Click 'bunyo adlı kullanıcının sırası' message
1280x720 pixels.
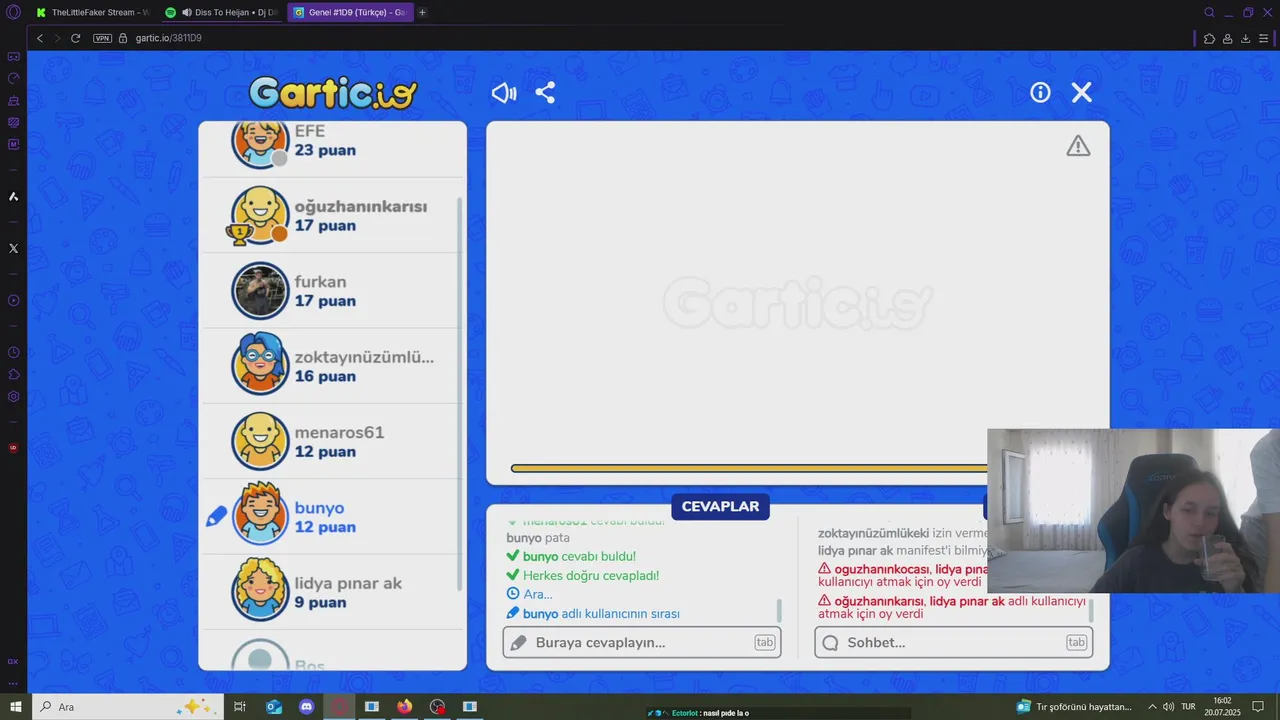pyautogui.click(x=593, y=613)
